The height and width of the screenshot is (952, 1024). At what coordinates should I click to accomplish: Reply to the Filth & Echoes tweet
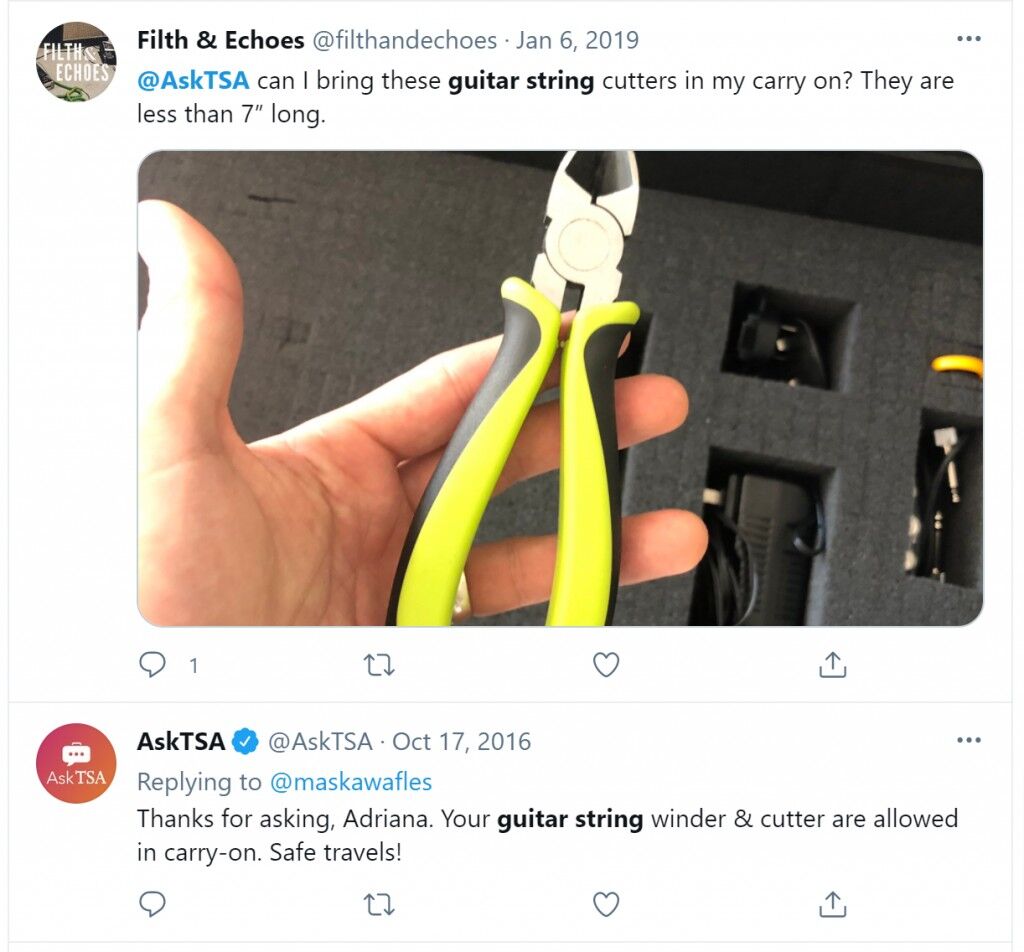click(x=153, y=665)
